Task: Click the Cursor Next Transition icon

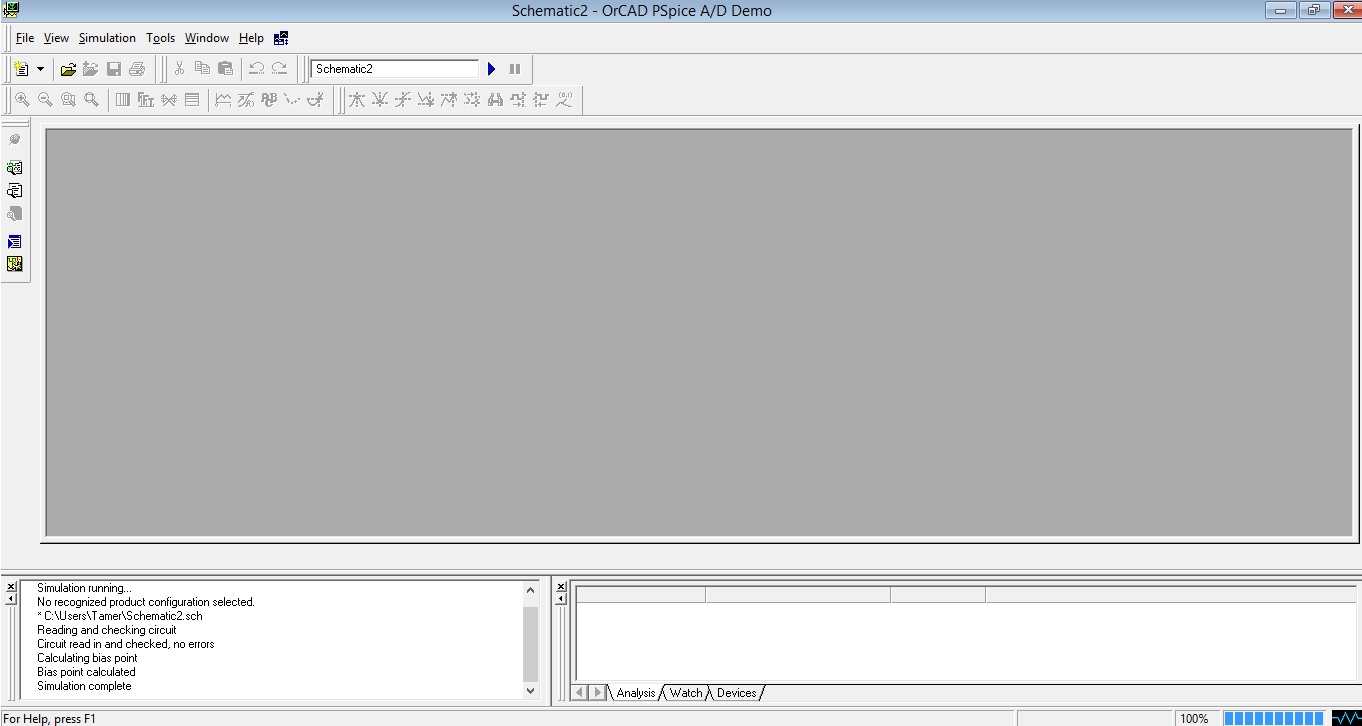Action: click(x=517, y=100)
